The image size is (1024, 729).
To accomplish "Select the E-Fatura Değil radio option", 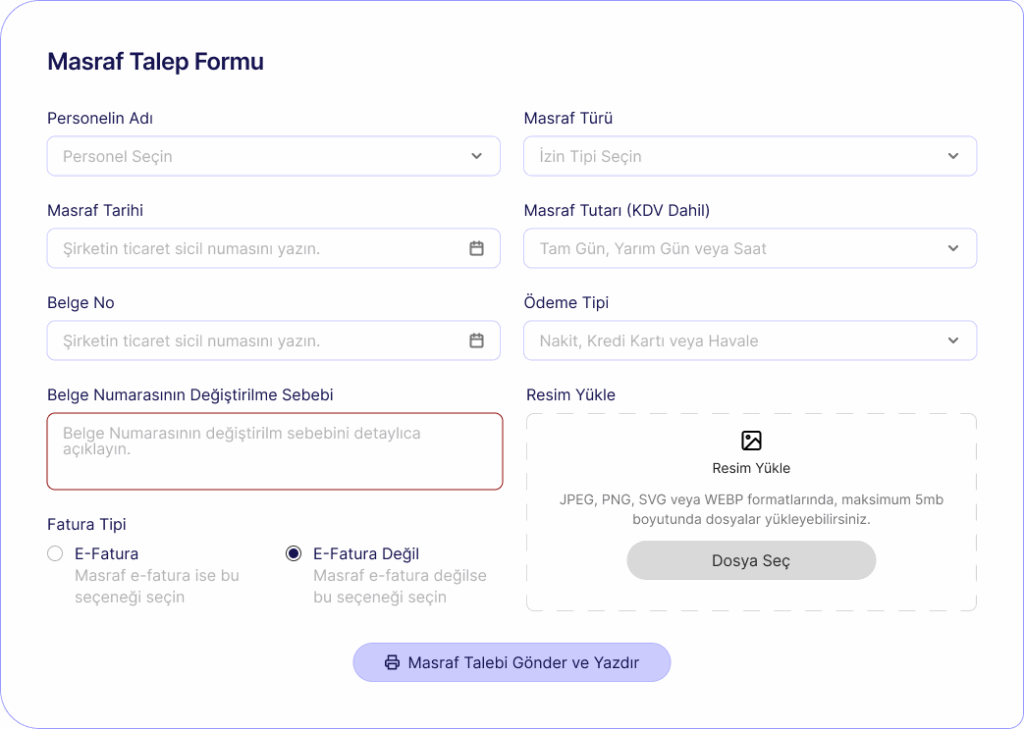I will pyautogui.click(x=294, y=554).
